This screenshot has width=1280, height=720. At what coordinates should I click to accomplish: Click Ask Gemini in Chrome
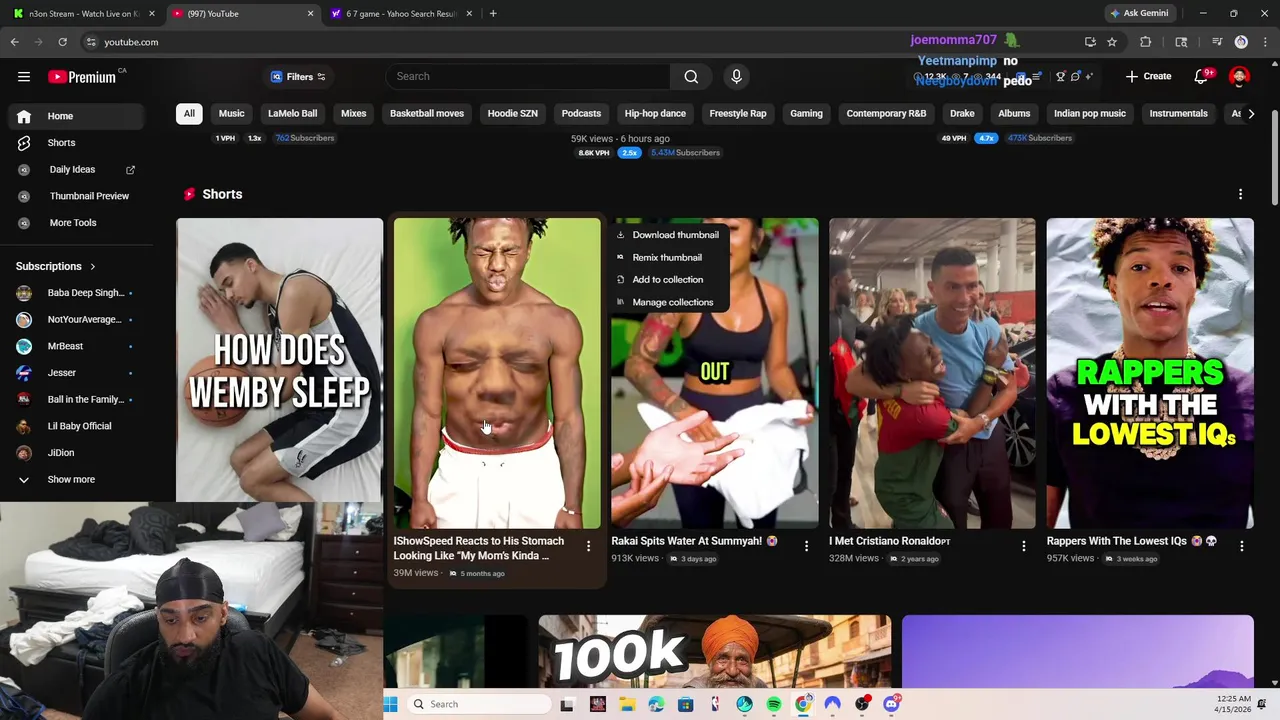(1139, 13)
